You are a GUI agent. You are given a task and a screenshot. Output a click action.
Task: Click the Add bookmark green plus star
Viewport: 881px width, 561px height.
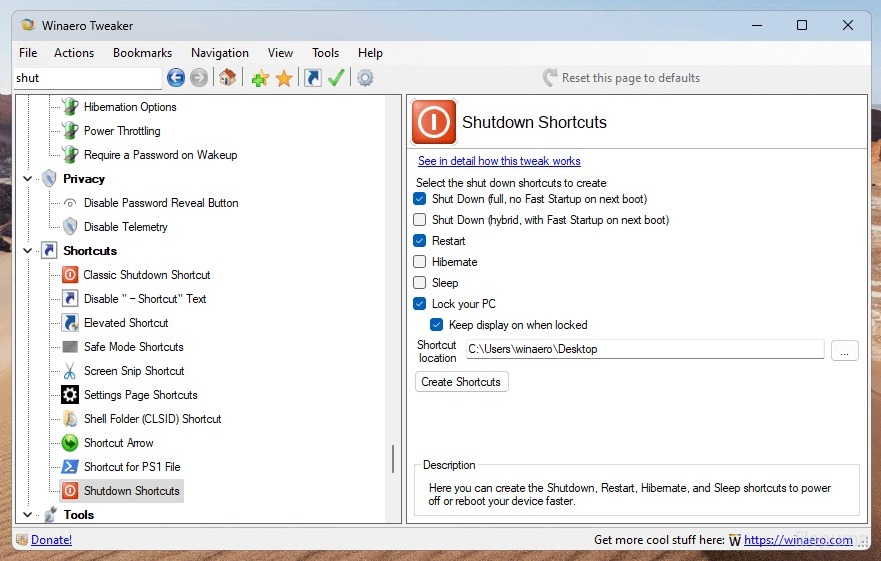(260, 78)
